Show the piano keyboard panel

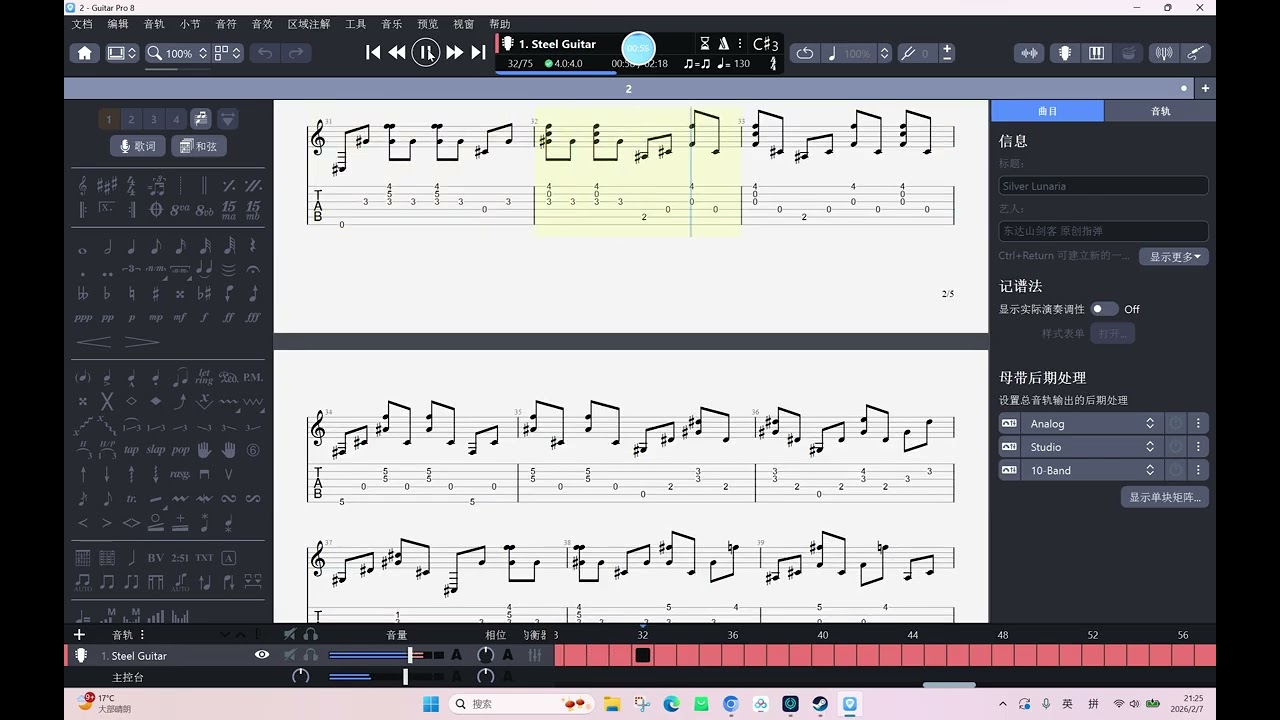pyautogui.click(x=1097, y=53)
